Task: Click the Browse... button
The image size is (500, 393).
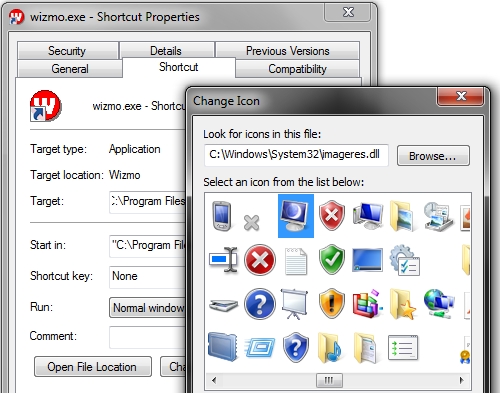Action: [433, 156]
